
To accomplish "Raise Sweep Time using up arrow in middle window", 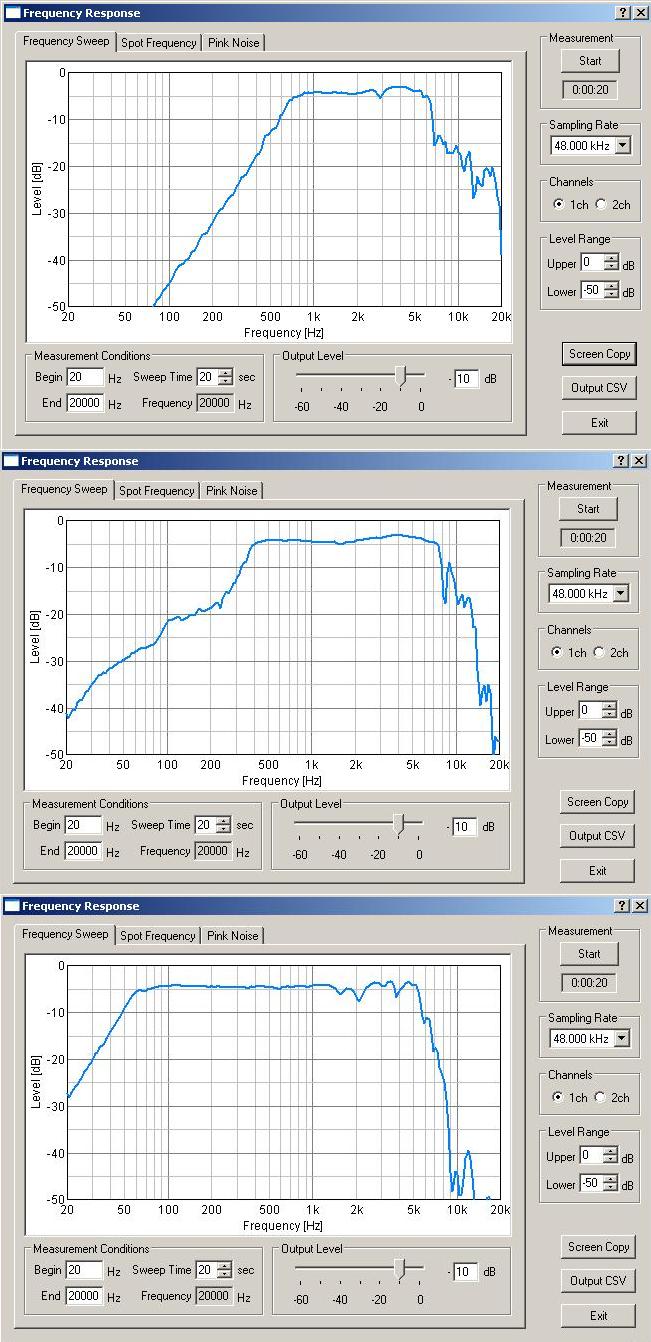I will click(224, 821).
